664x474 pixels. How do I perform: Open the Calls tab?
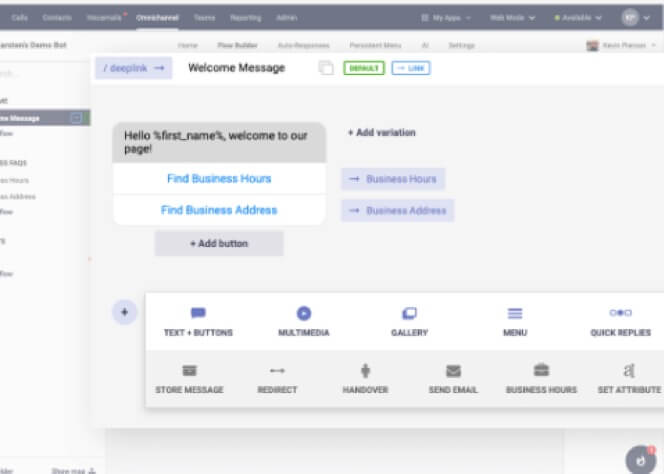pyautogui.click(x=20, y=18)
